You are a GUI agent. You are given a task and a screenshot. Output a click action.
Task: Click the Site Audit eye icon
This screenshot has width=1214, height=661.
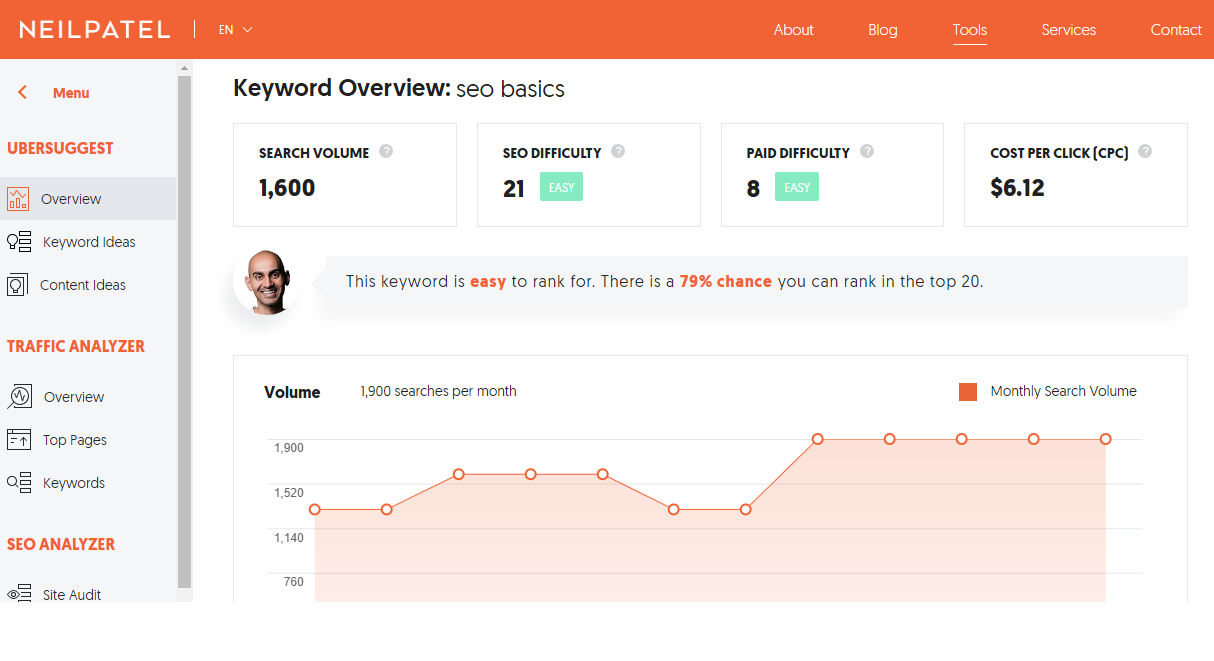pyautogui.click(x=19, y=594)
